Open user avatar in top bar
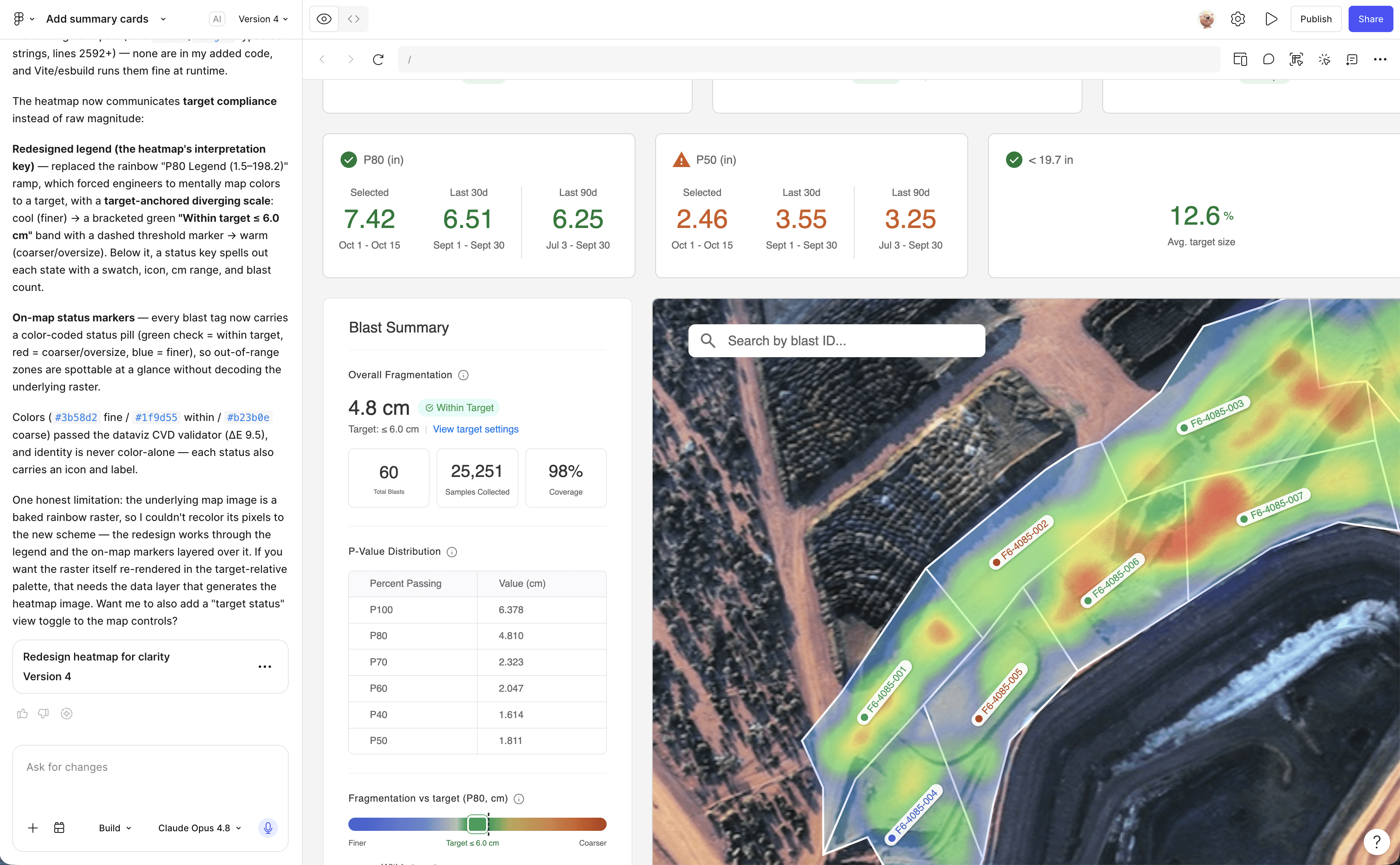 [1206, 19]
